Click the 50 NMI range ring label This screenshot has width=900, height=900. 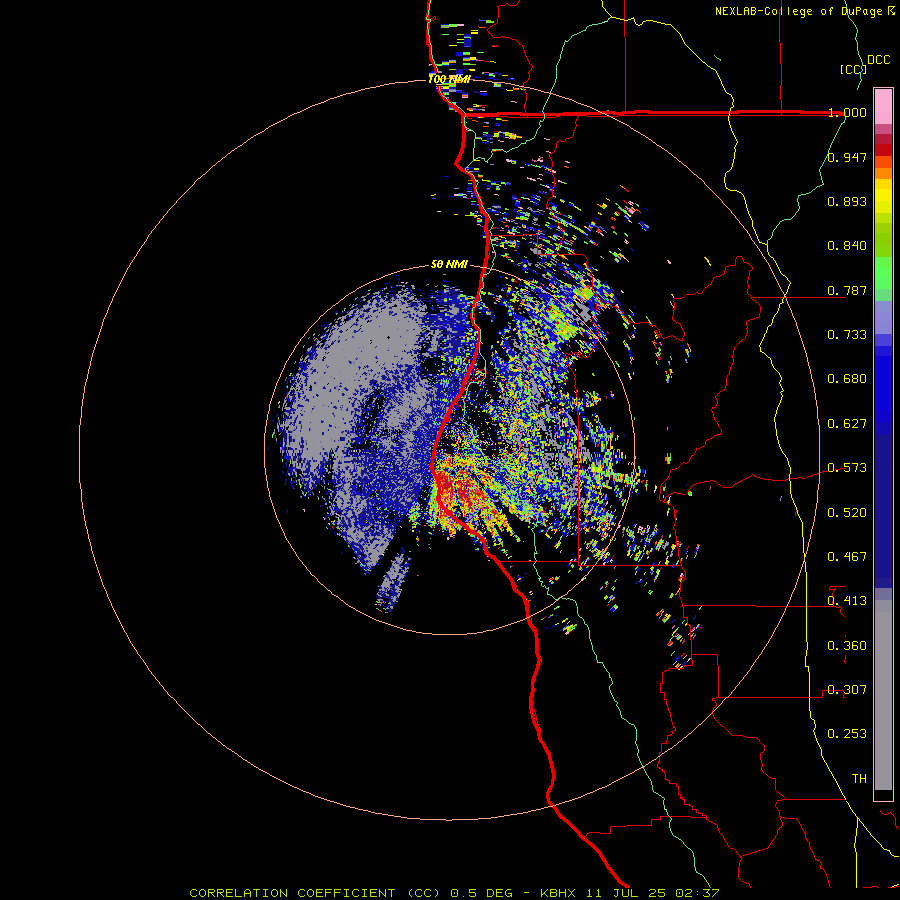click(449, 265)
